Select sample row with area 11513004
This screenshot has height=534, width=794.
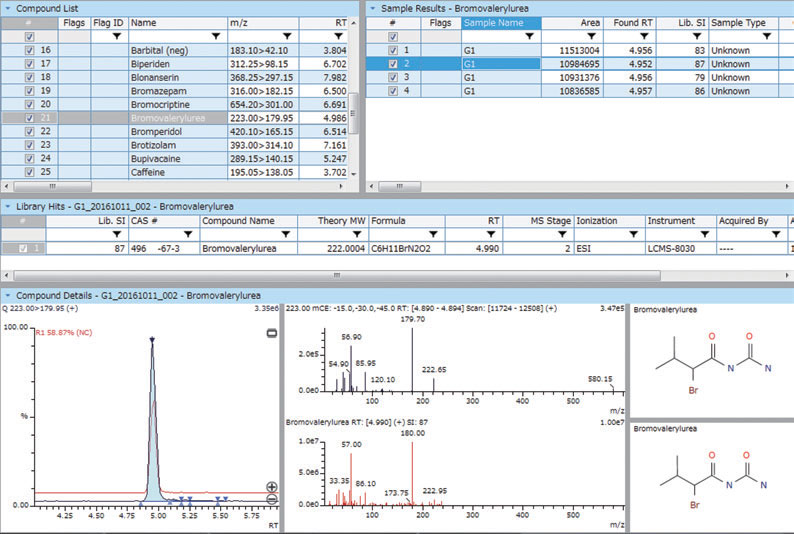580,50
